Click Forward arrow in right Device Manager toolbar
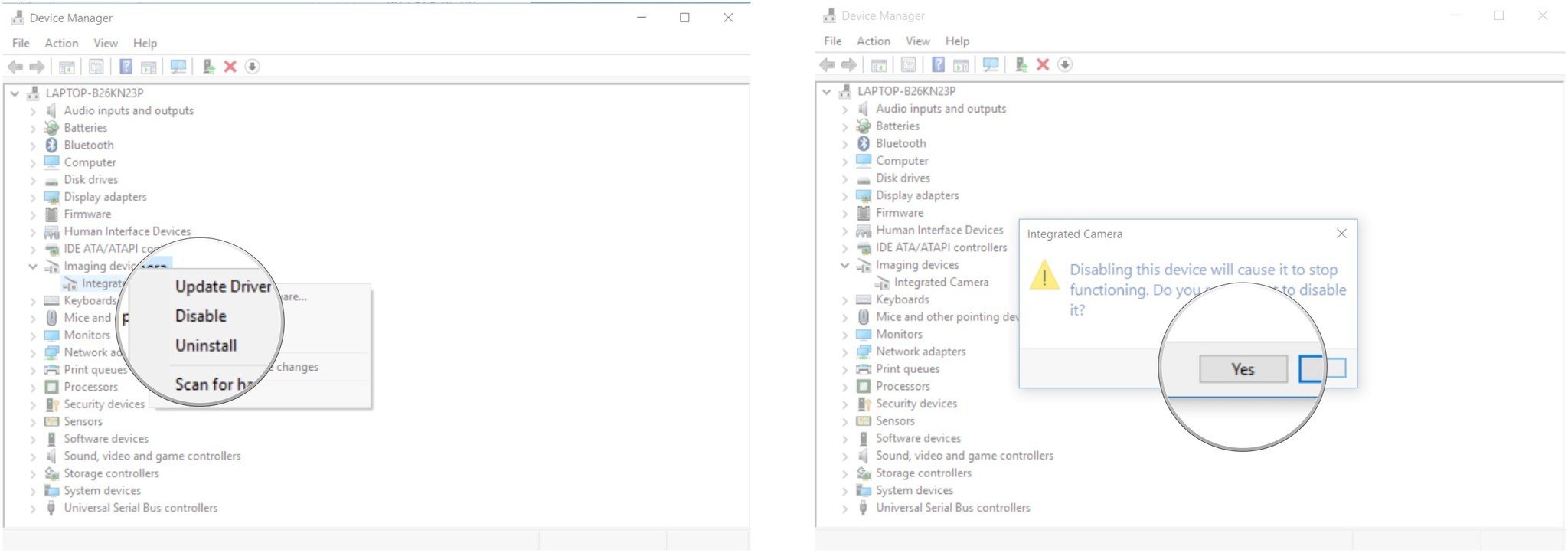Image resolution: width=1568 pixels, height=553 pixels. coord(848,64)
